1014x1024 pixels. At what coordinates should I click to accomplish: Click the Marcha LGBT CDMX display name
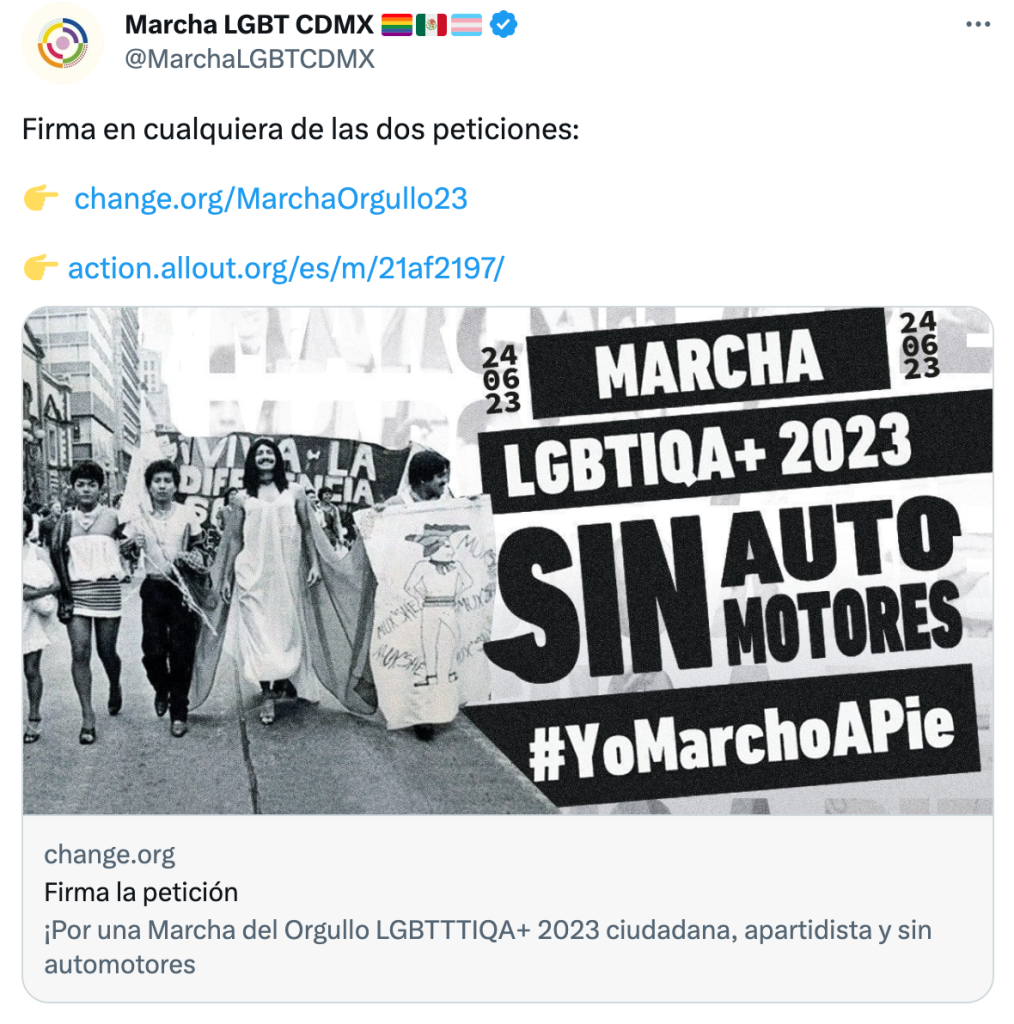pyautogui.click(x=249, y=25)
